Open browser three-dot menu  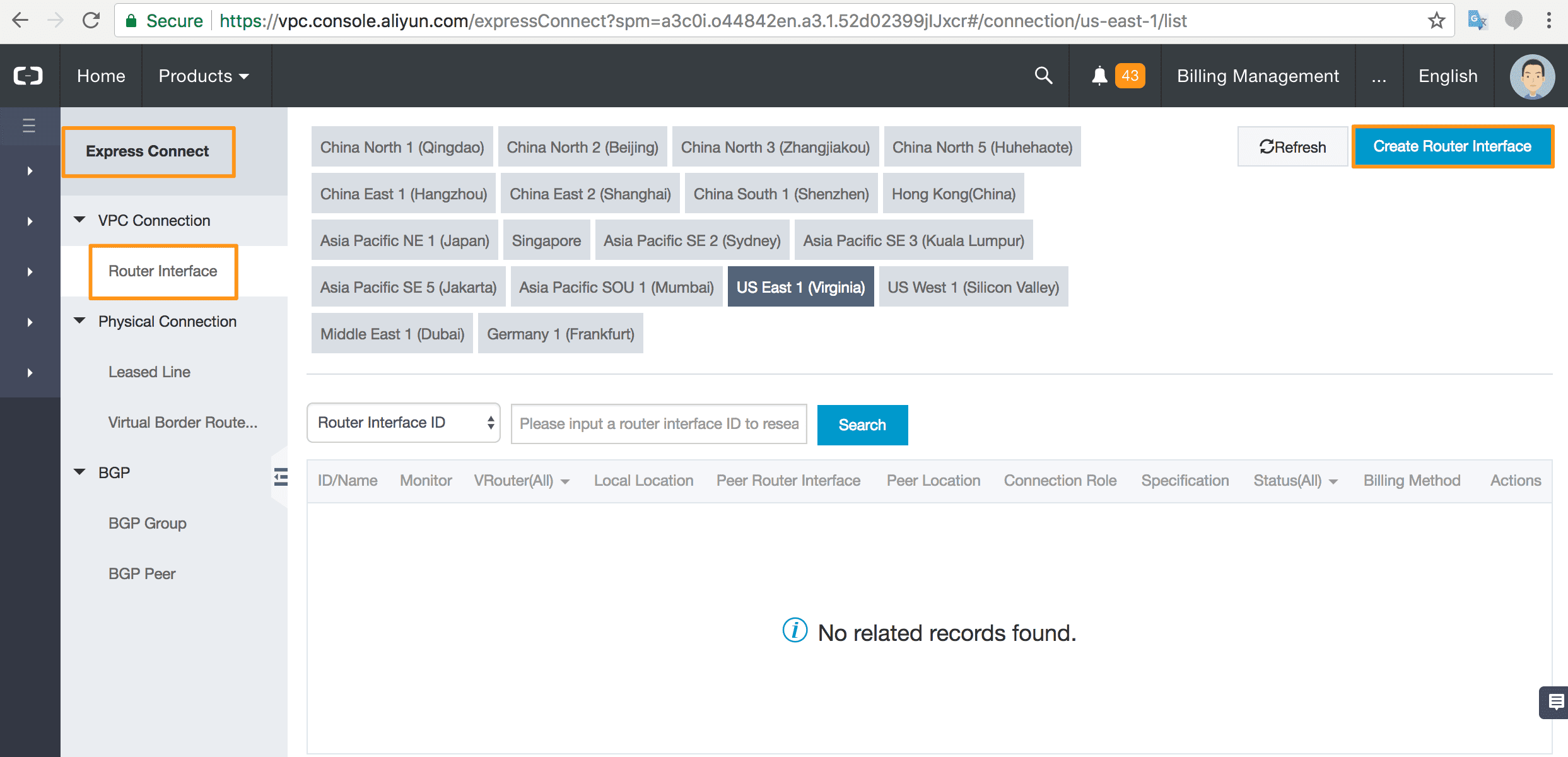click(1548, 21)
